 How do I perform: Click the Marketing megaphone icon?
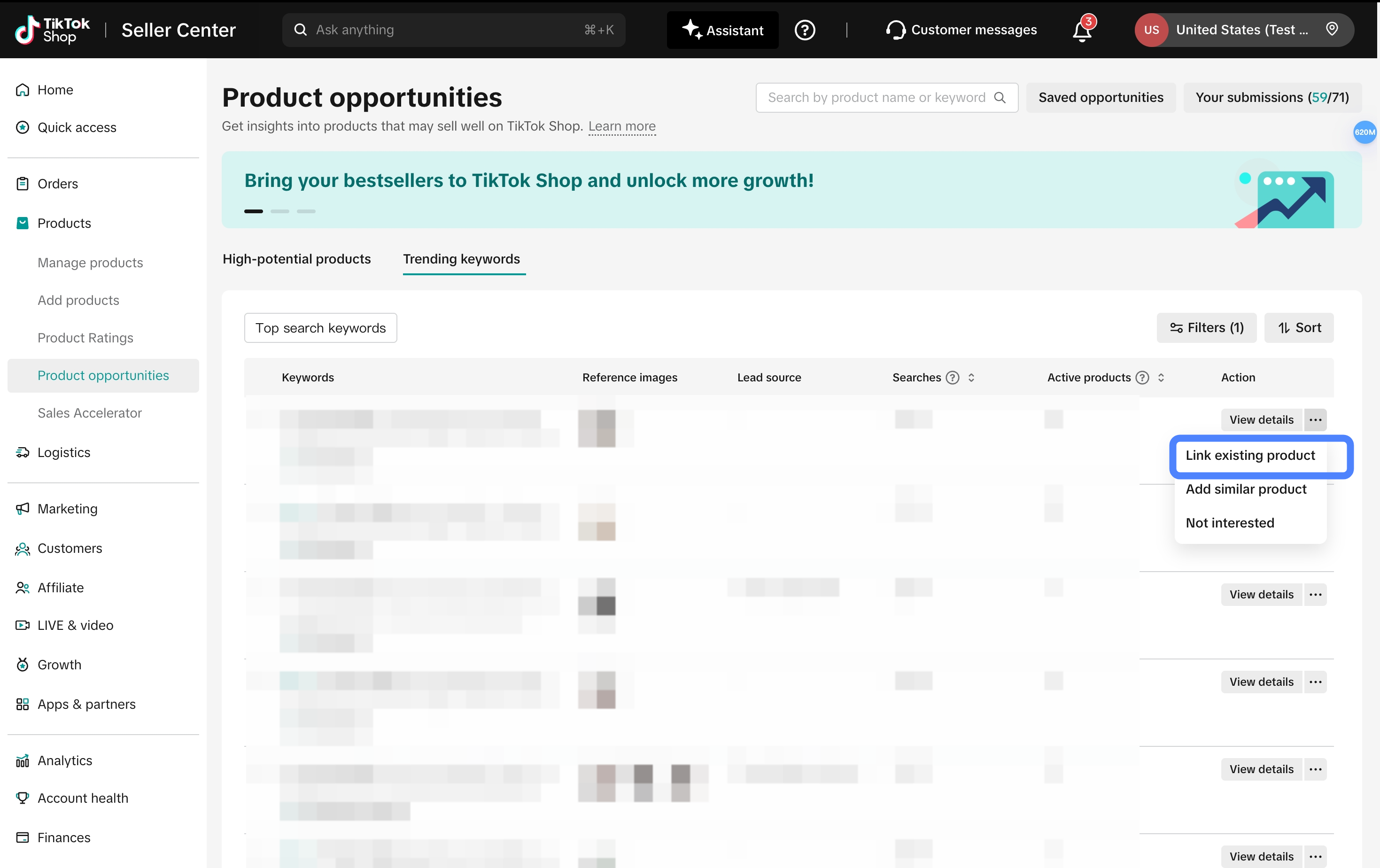click(23, 509)
